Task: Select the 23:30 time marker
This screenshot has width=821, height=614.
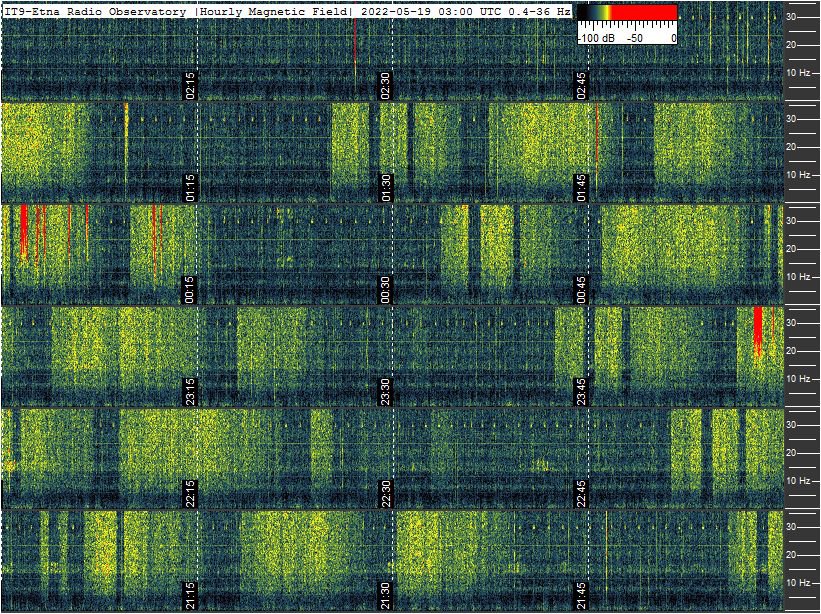Action: tap(386, 391)
